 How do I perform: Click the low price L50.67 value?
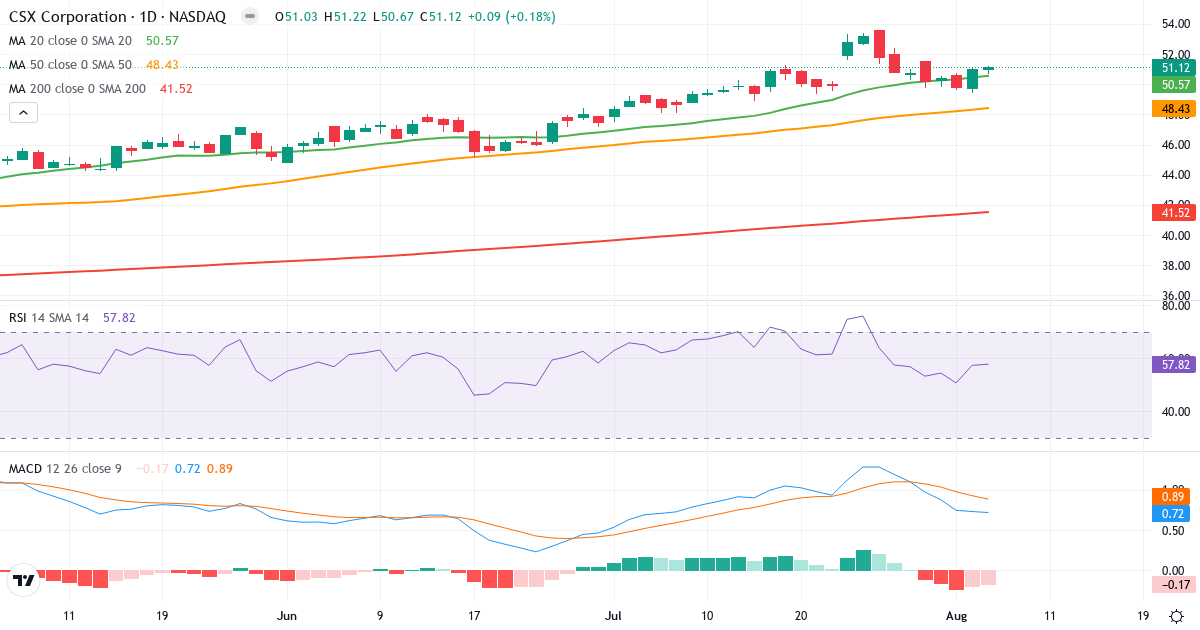pyautogui.click(x=393, y=17)
